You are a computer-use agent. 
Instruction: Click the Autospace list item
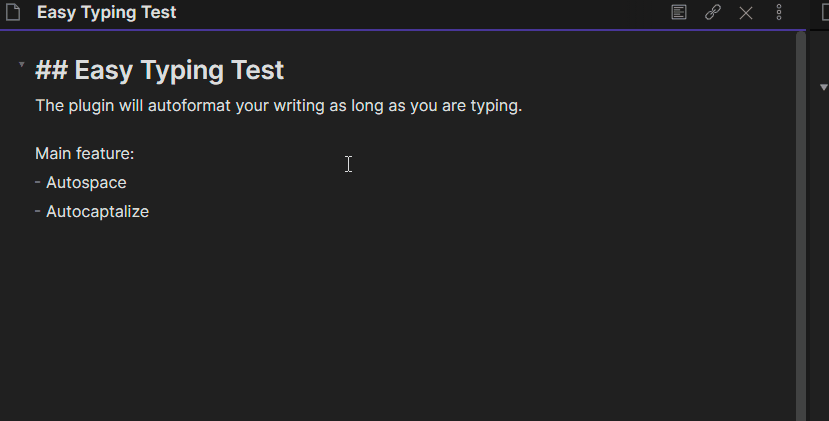[86, 182]
